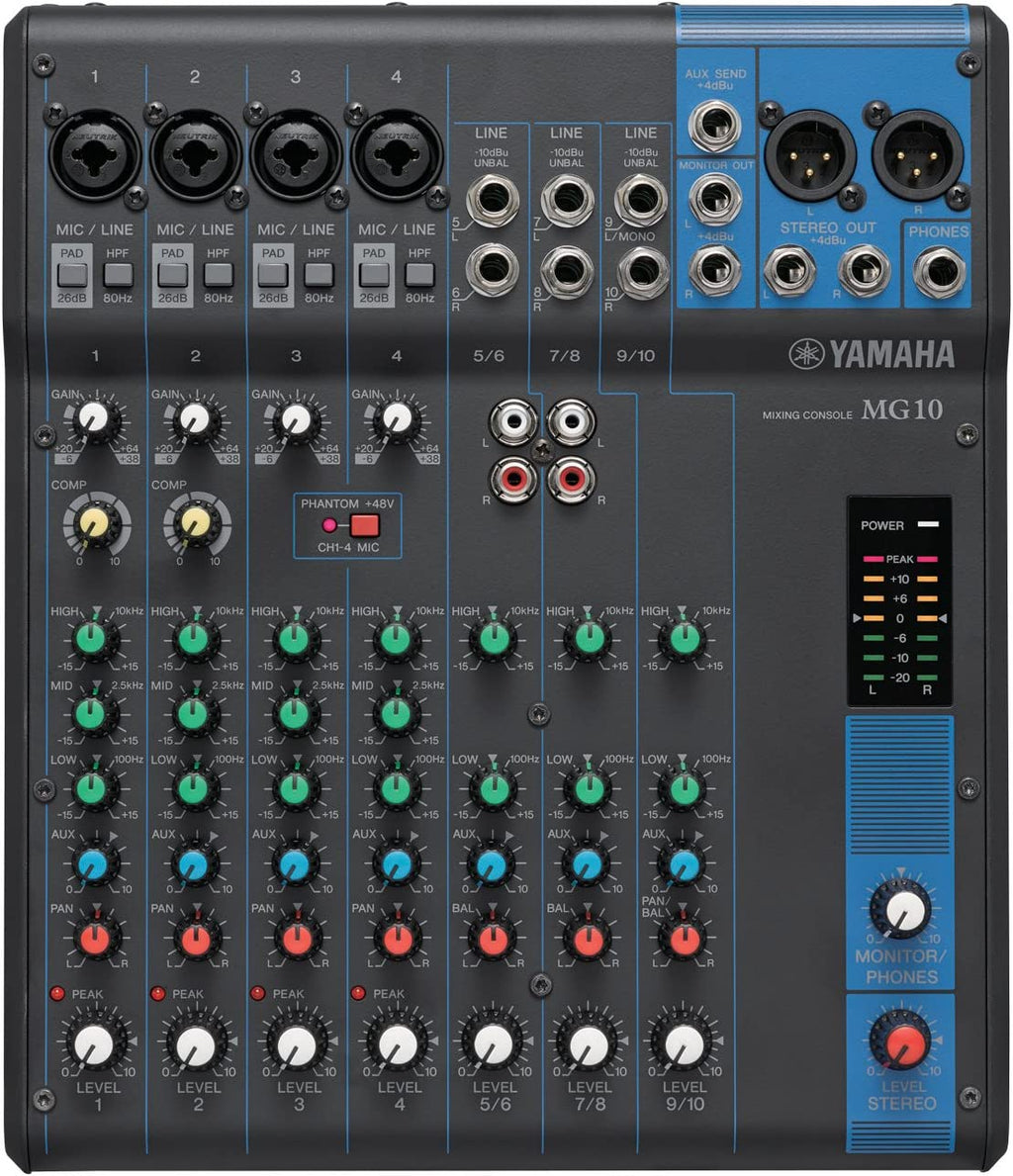Switch on the channel 4 HPF 80Hz button
Viewport: 1013px width, 1176px height.
point(419,275)
